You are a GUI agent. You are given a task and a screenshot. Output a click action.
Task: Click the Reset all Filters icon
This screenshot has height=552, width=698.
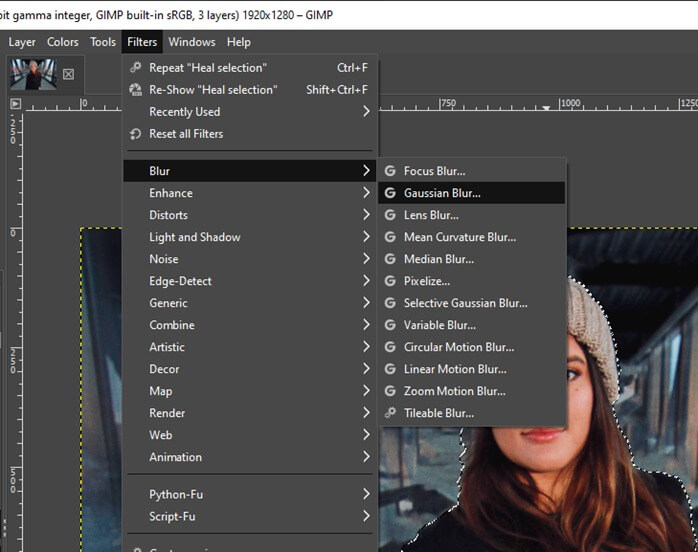pos(136,134)
